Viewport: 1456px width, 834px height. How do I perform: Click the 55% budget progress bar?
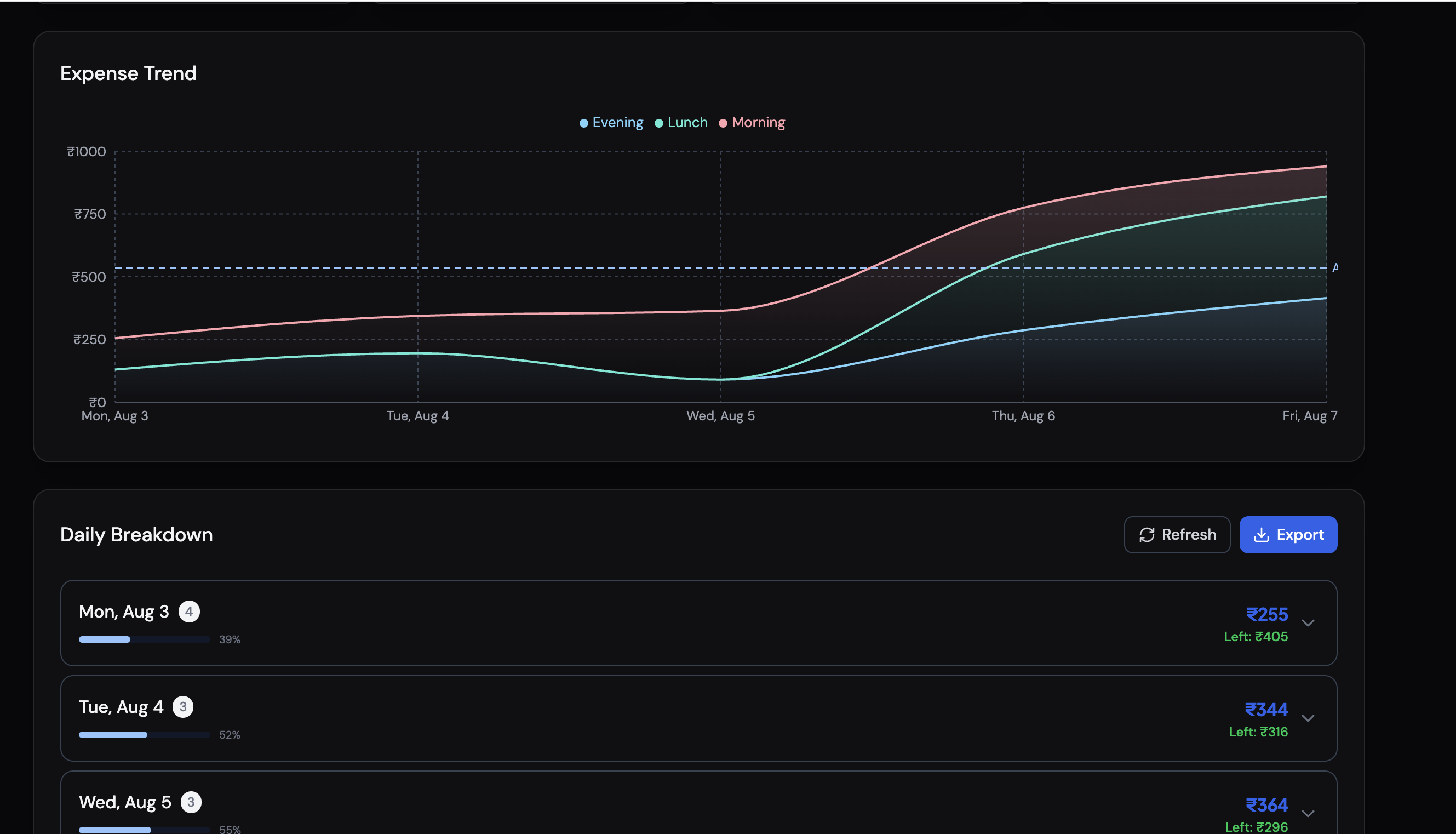click(144, 830)
